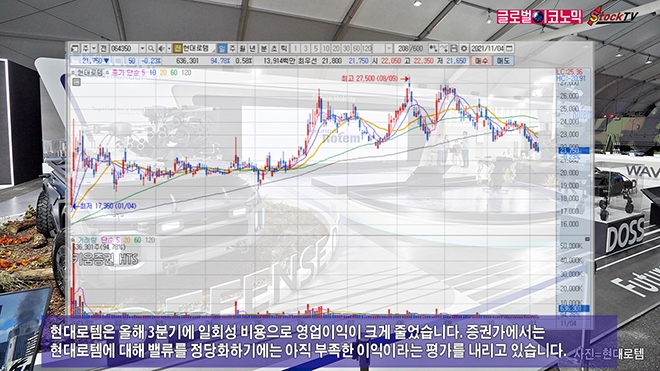
Task: Open the calendar icon beside 2021/11/04
Action: point(509,48)
